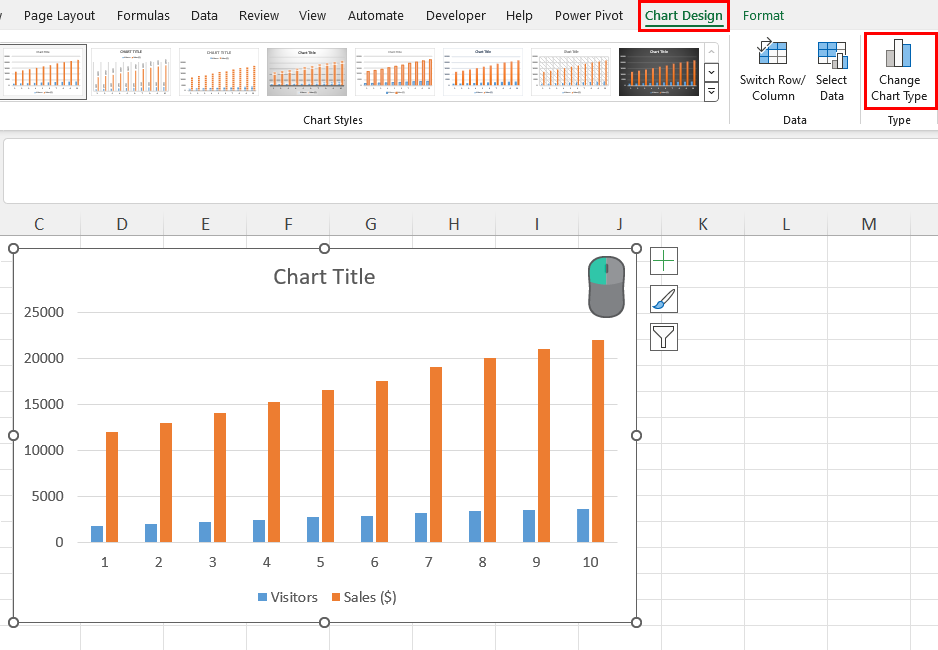Open the Developer tab
938x650 pixels.
tap(455, 16)
